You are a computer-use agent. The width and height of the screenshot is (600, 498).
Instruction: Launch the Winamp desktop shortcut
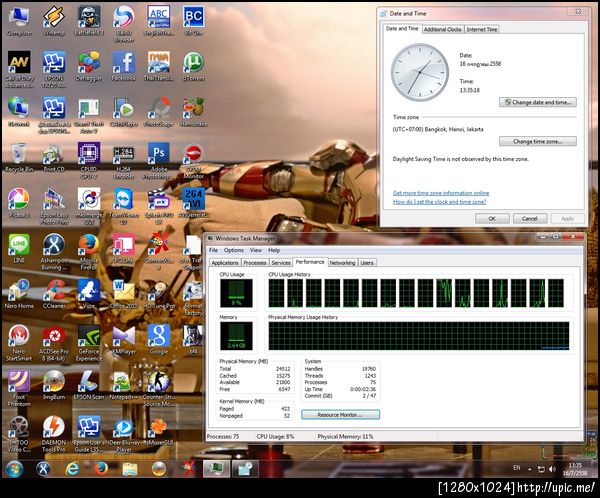pyautogui.click(x=54, y=21)
